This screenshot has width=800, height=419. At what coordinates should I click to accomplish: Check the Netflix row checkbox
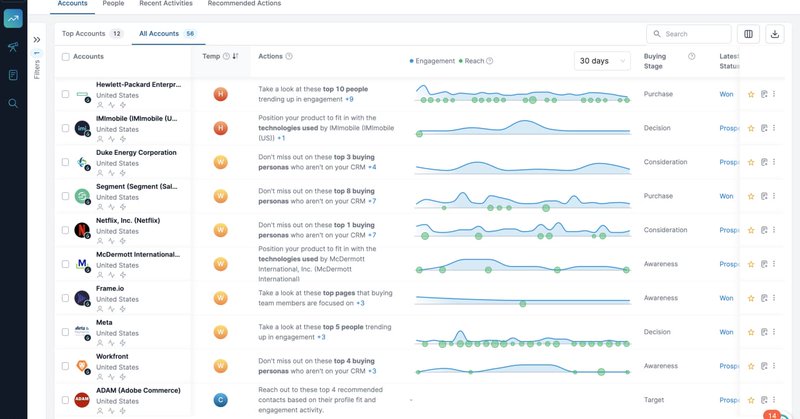(x=65, y=230)
